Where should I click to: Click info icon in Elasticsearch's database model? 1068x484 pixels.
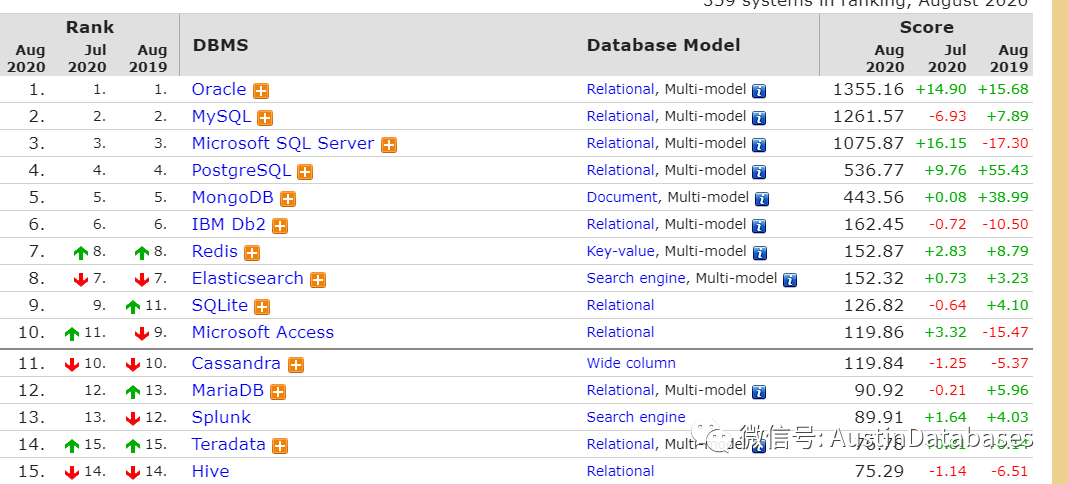point(790,280)
